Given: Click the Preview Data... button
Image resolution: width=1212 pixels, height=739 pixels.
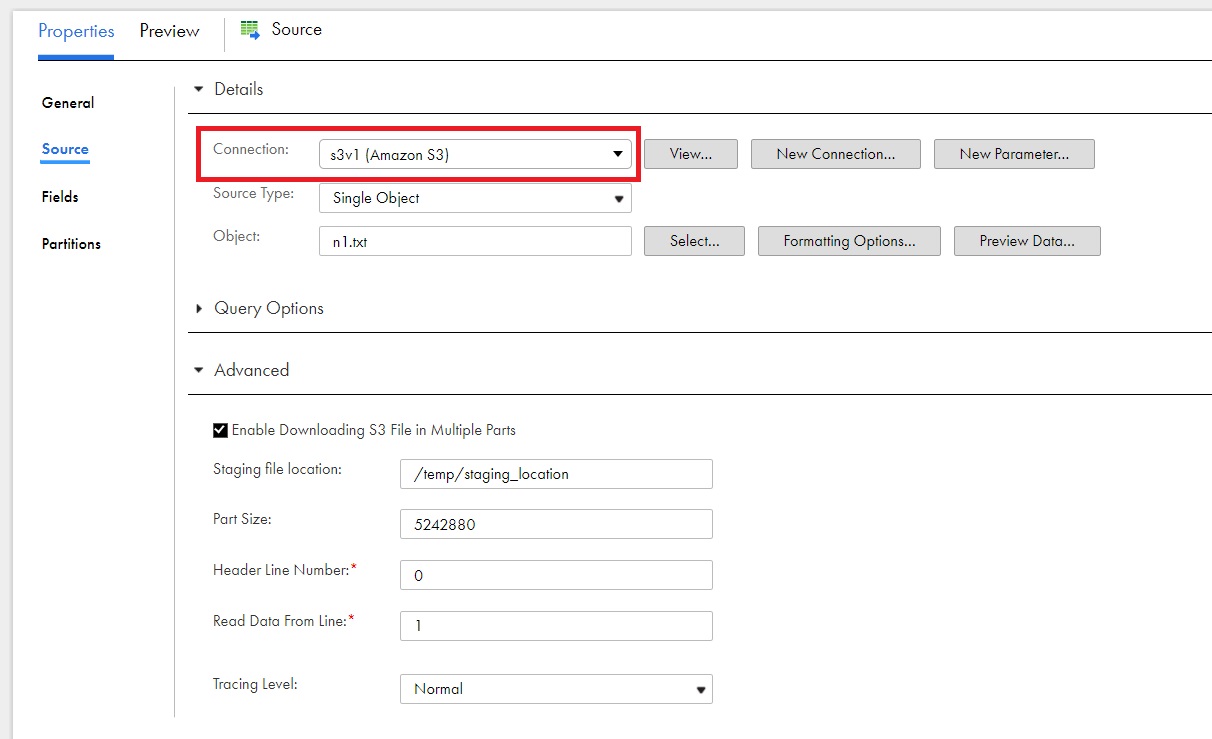Looking at the screenshot, I should tap(1027, 241).
